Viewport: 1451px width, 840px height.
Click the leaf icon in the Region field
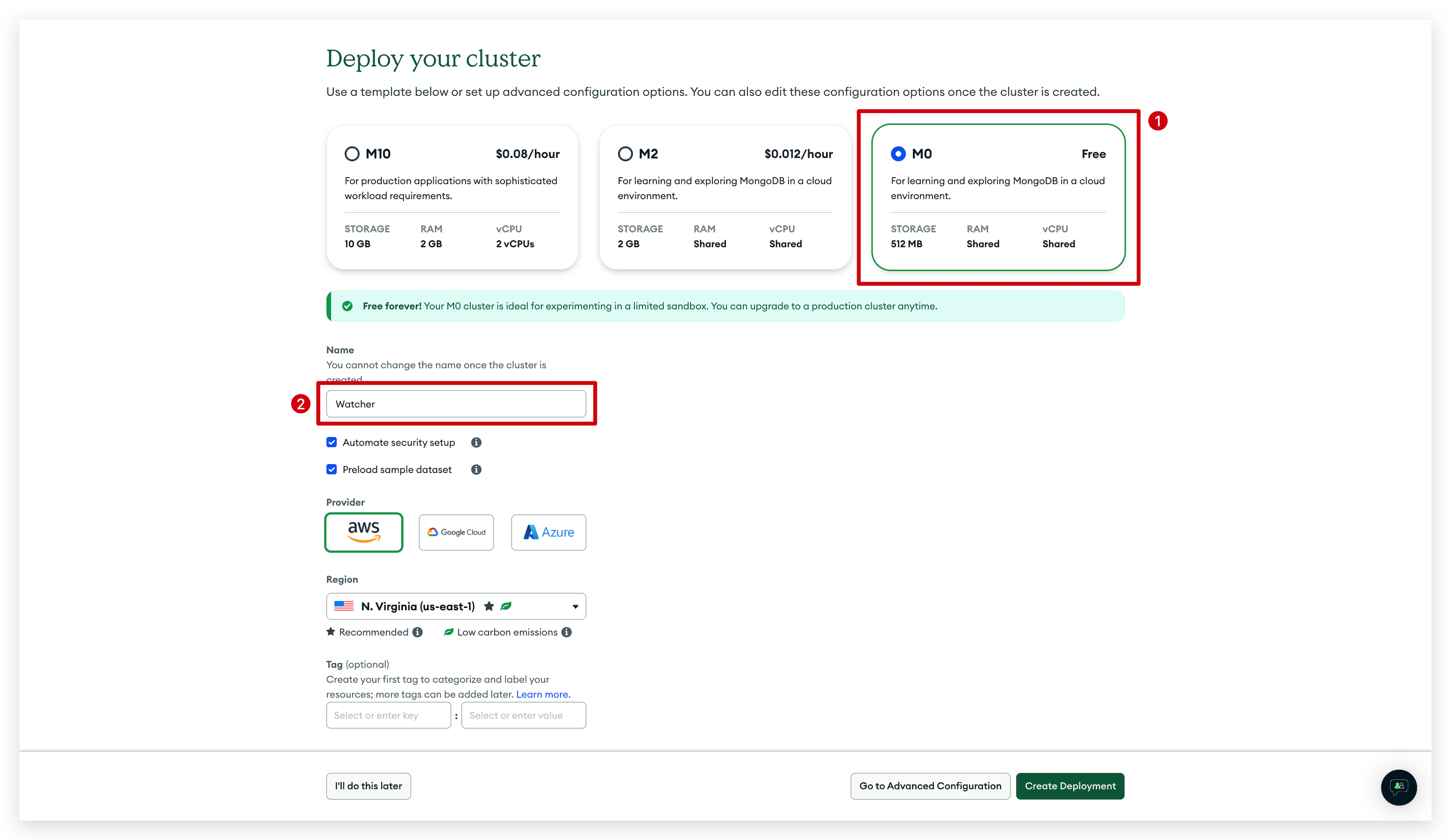506,605
